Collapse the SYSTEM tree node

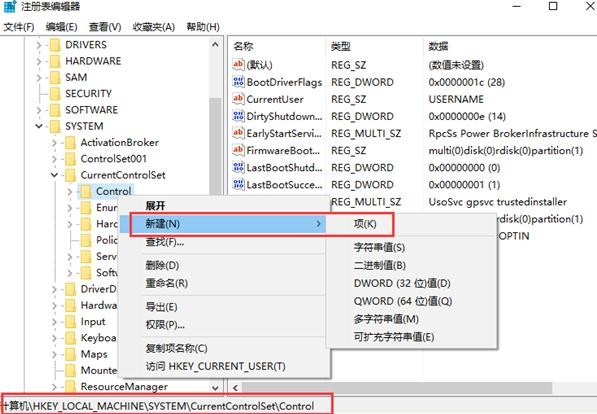click(39, 126)
